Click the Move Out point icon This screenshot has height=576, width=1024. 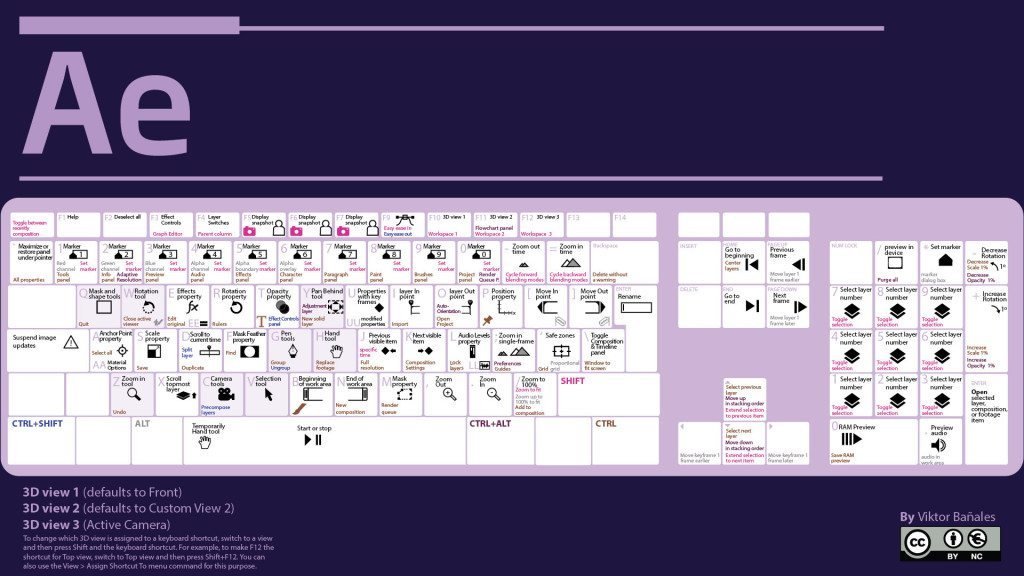coord(595,308)
